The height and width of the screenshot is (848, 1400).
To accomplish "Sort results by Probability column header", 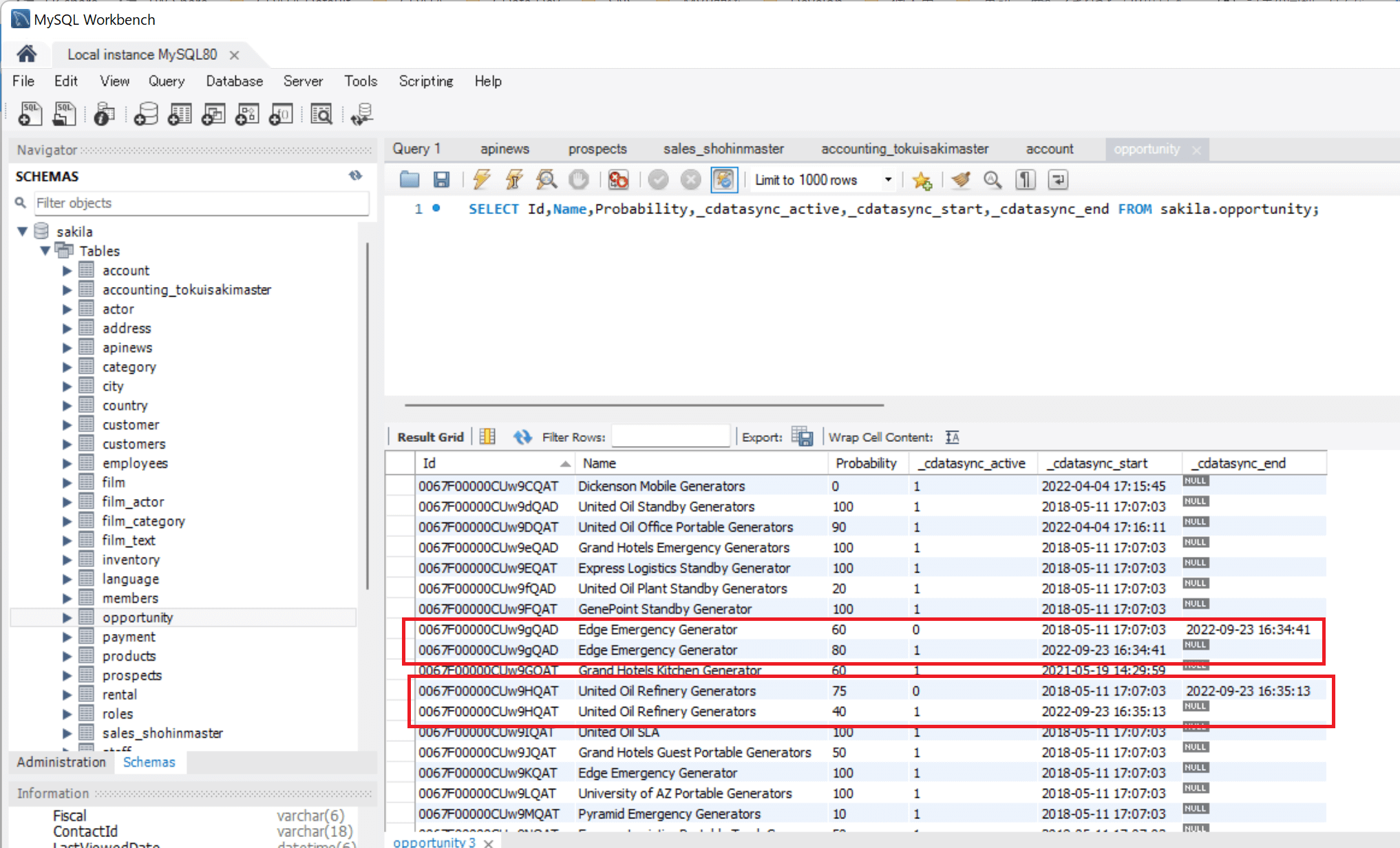I will [866, 463].
